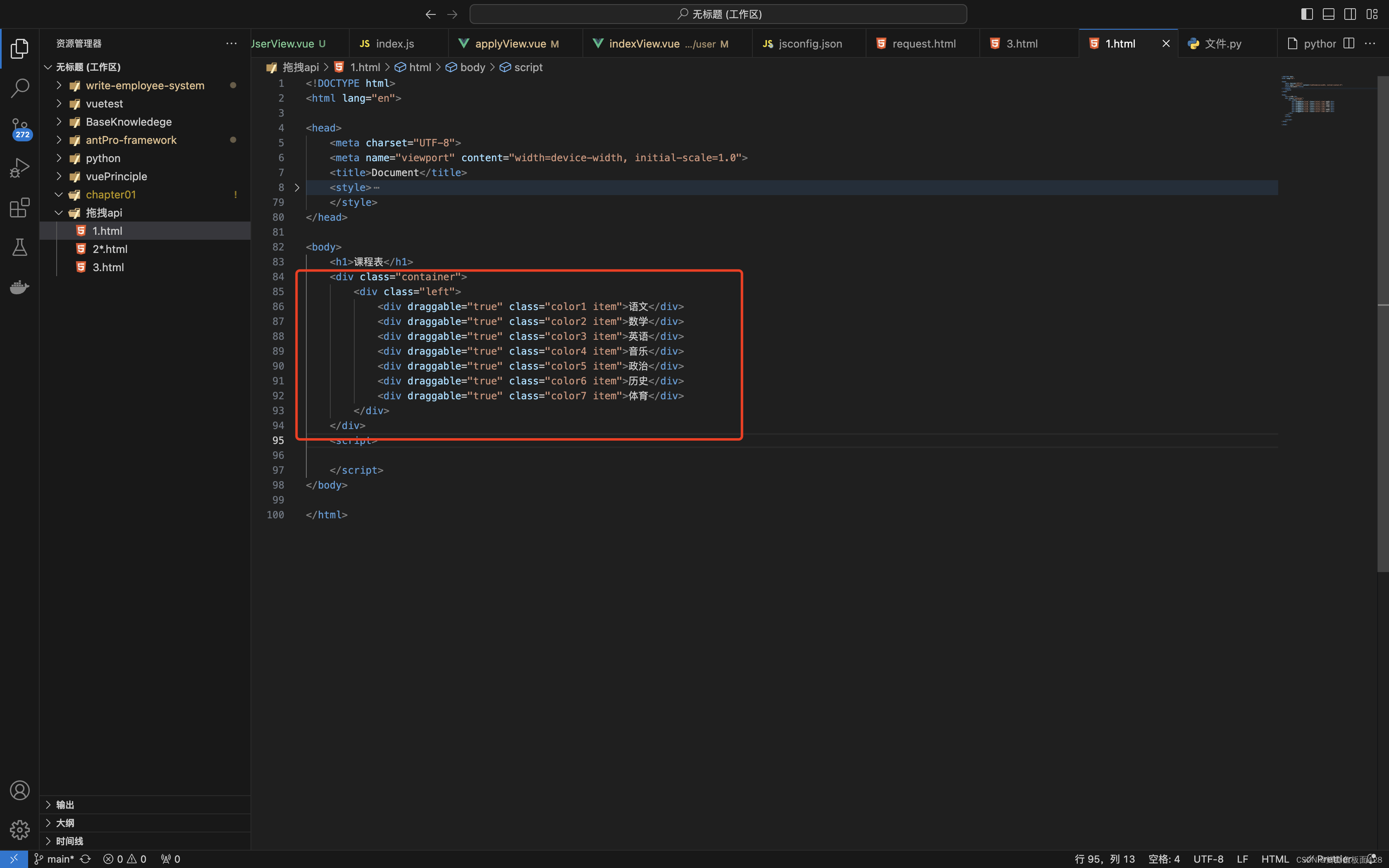This screenshot has width=1389, height=868.
Task: Open editor more actions ellipsis
Action: click(1370, 44)
